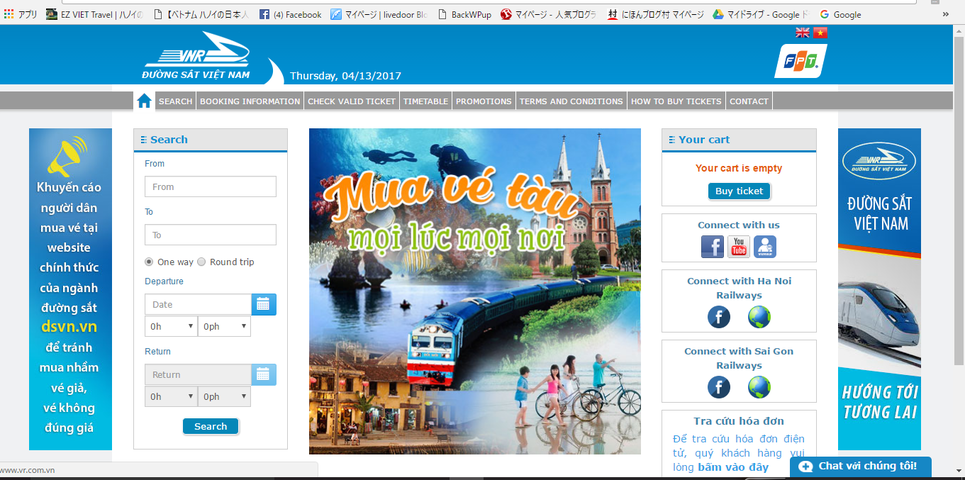Screen dimensions: 965x480
Task: Open TERMS AND CONDITIONS menu item
Action: [571, 101]
